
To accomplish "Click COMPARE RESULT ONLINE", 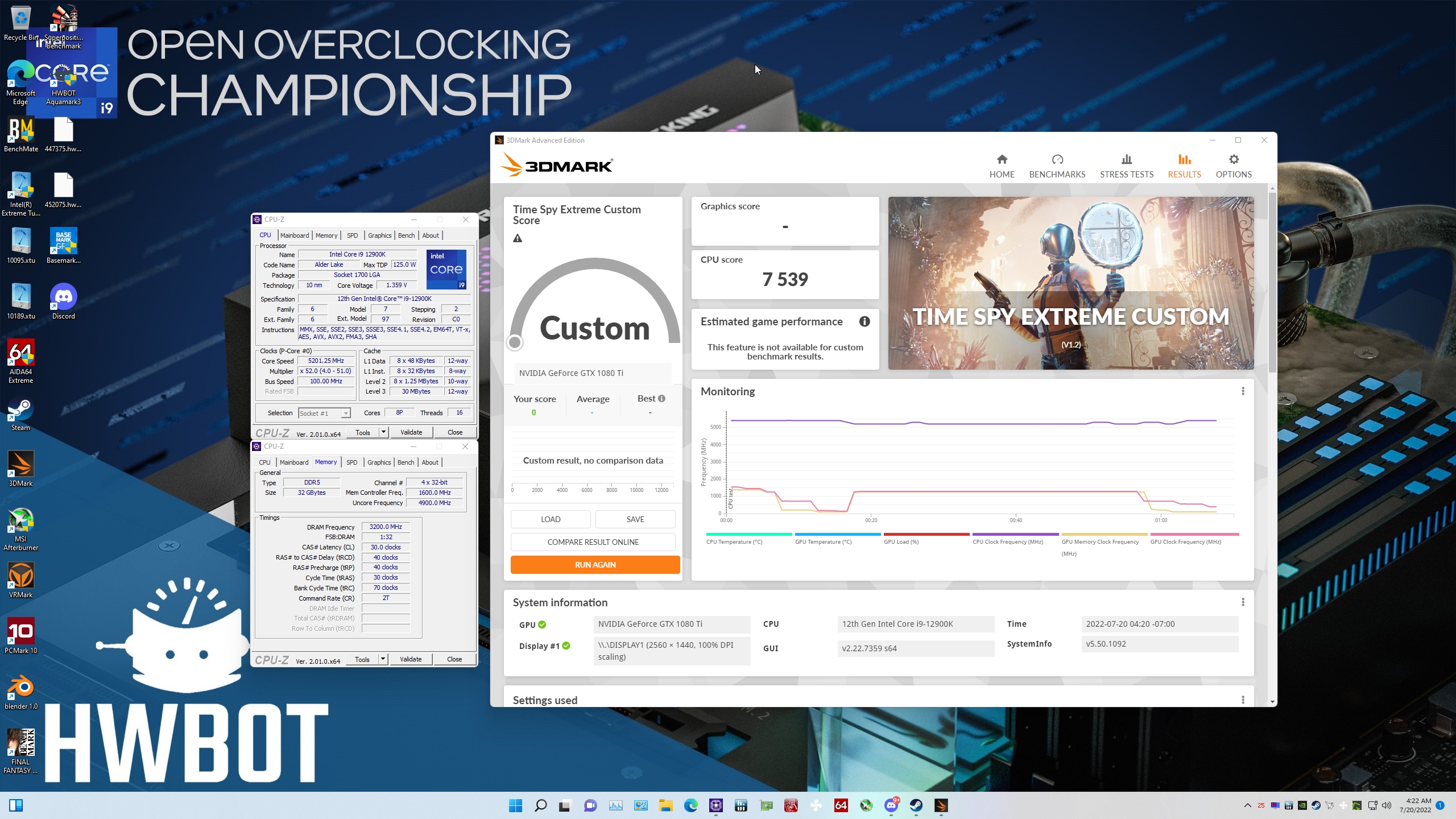I will tap(593, 542).
